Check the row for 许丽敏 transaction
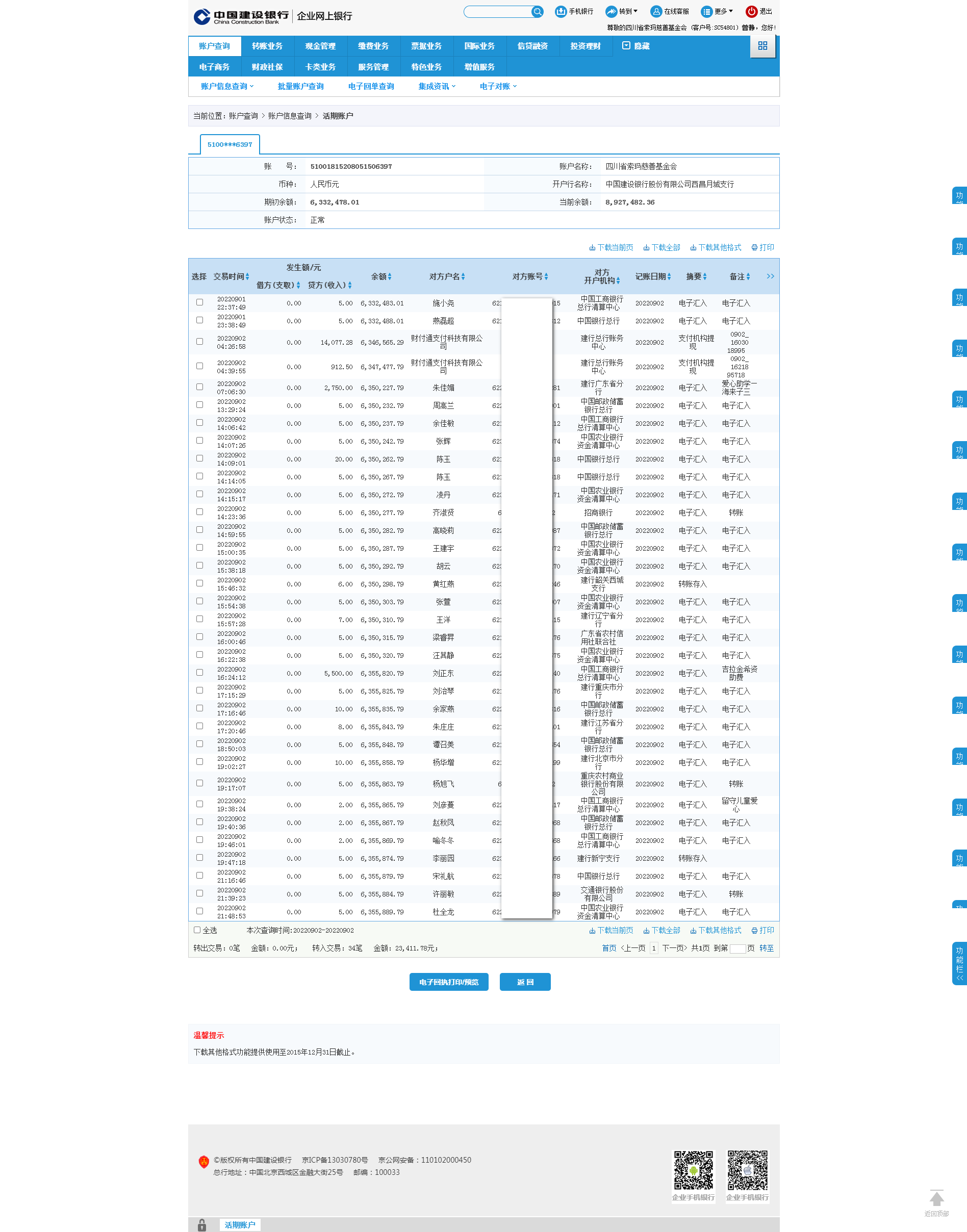 pyautogui.click(x=199, y=893)
